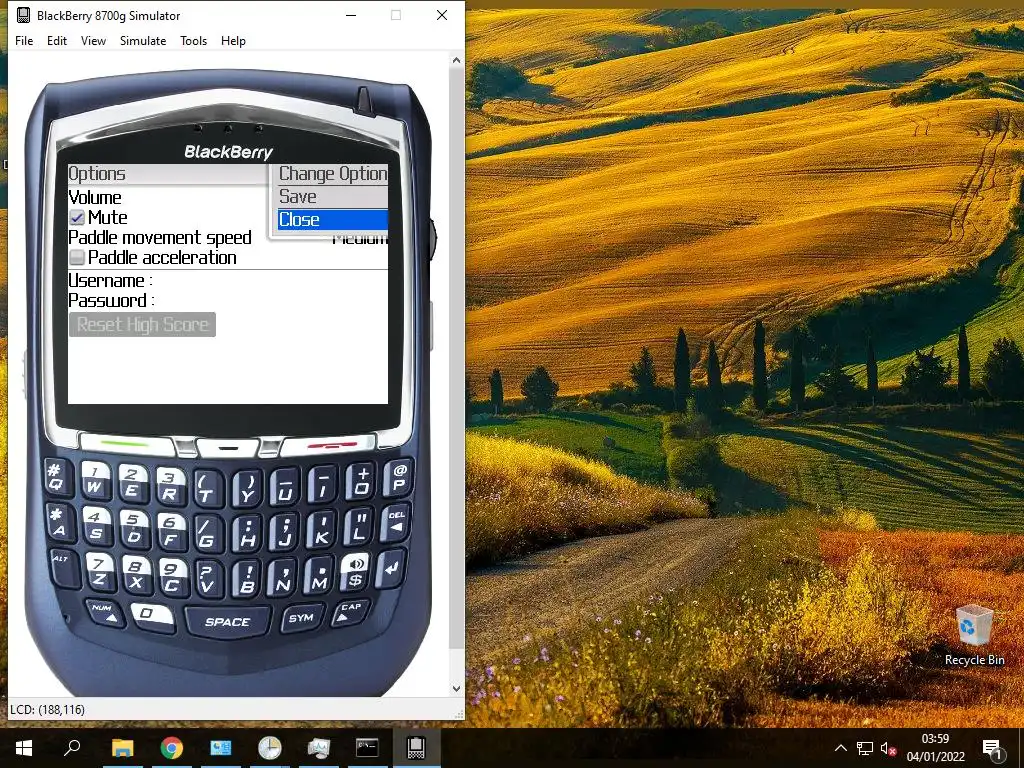Tap the J key on keypad
This screenshot has height=768, width=1024.
(284, 532)
